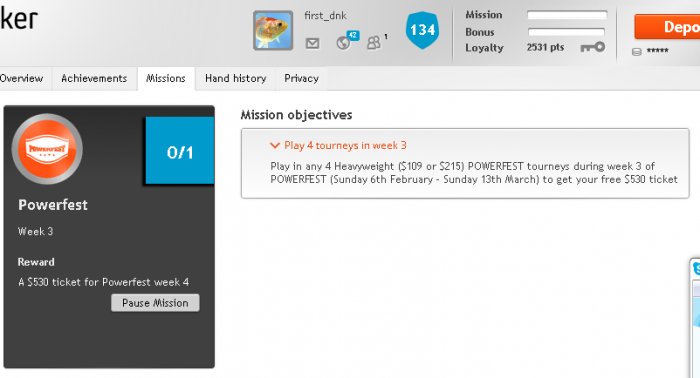Screen dimensions: 700x378
Task: Select the Missions tab
Action: tap(166, 79)
